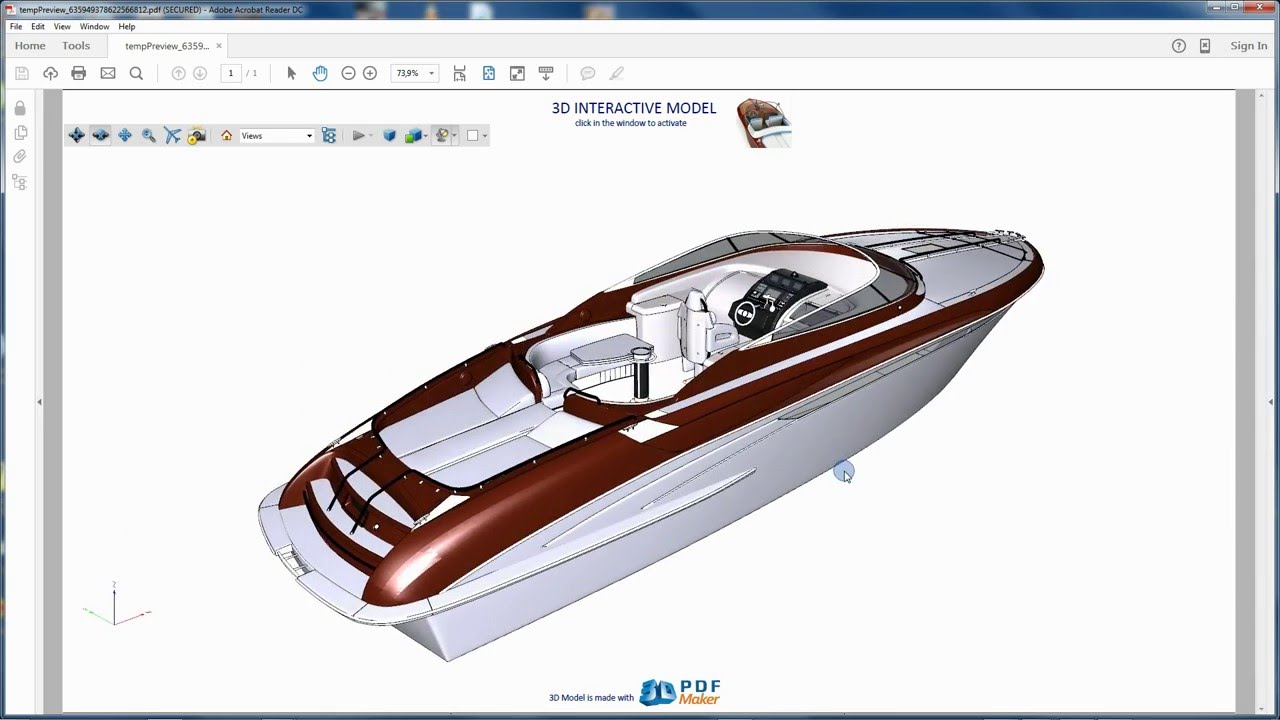The width and height of the screenshot is (1280, 720).
Task: Choose the Selection arrow tool
Action: point(291,73)
